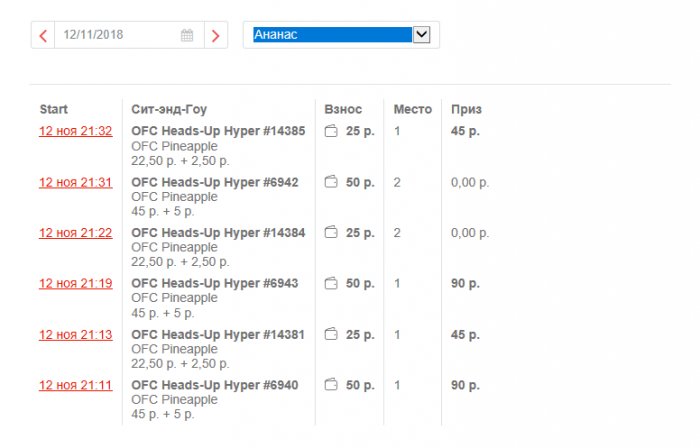Open the 12 ноя 21:32 tournament link
This screenshot has width=700, height=448.
[x=75, y=131]
